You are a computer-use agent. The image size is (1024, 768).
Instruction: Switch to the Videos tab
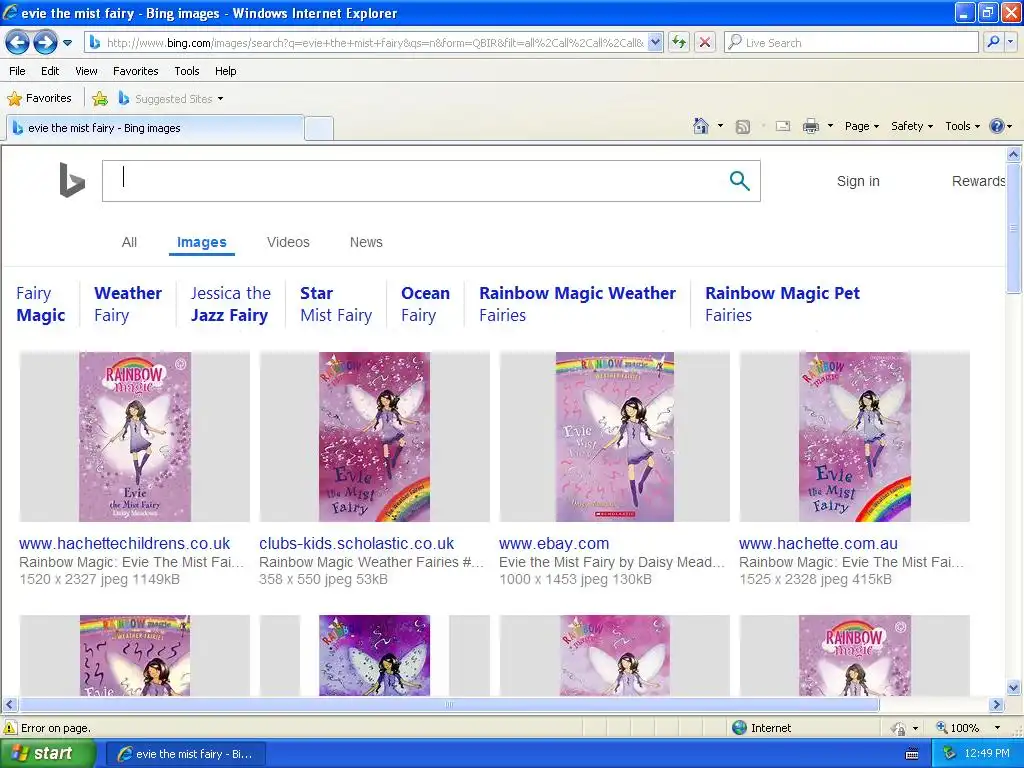tap(288, 242)
